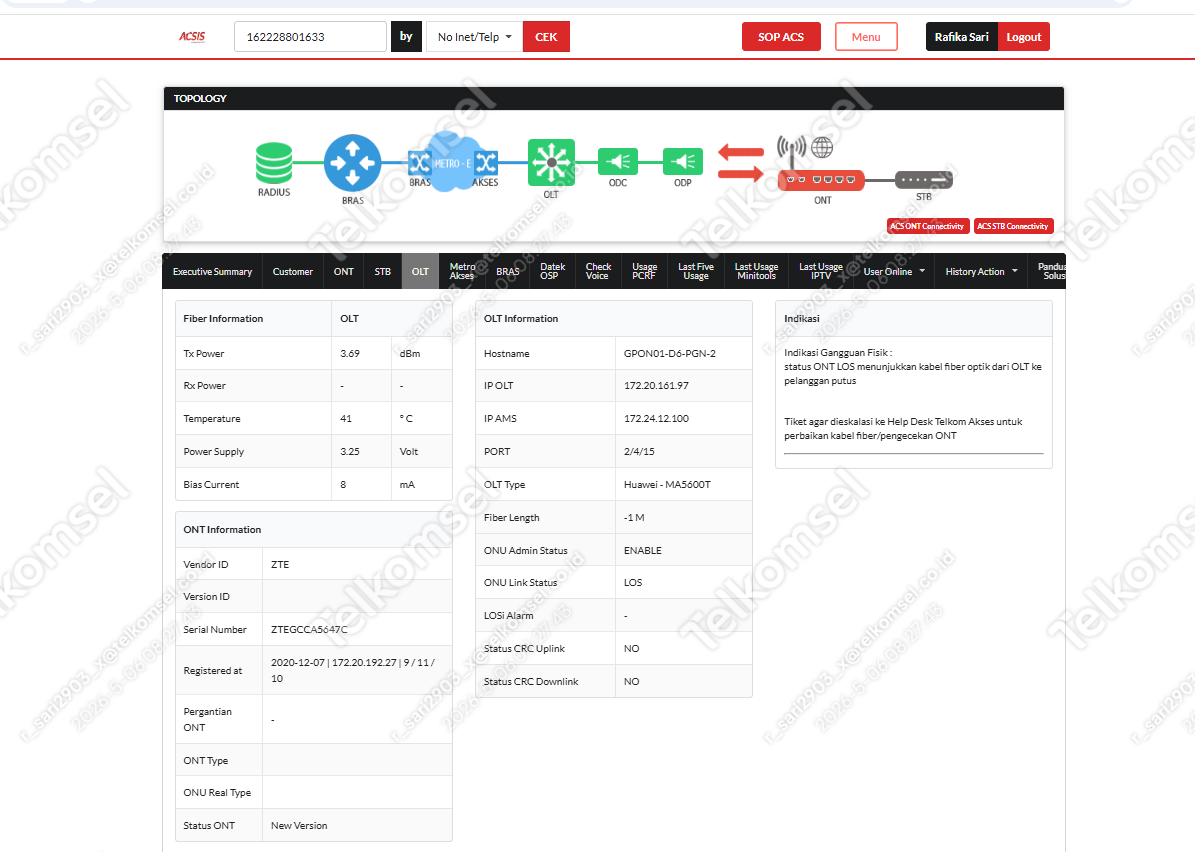Click the Rafika Sari user button
Screen dimensions: 1195x852
point(962,37)
